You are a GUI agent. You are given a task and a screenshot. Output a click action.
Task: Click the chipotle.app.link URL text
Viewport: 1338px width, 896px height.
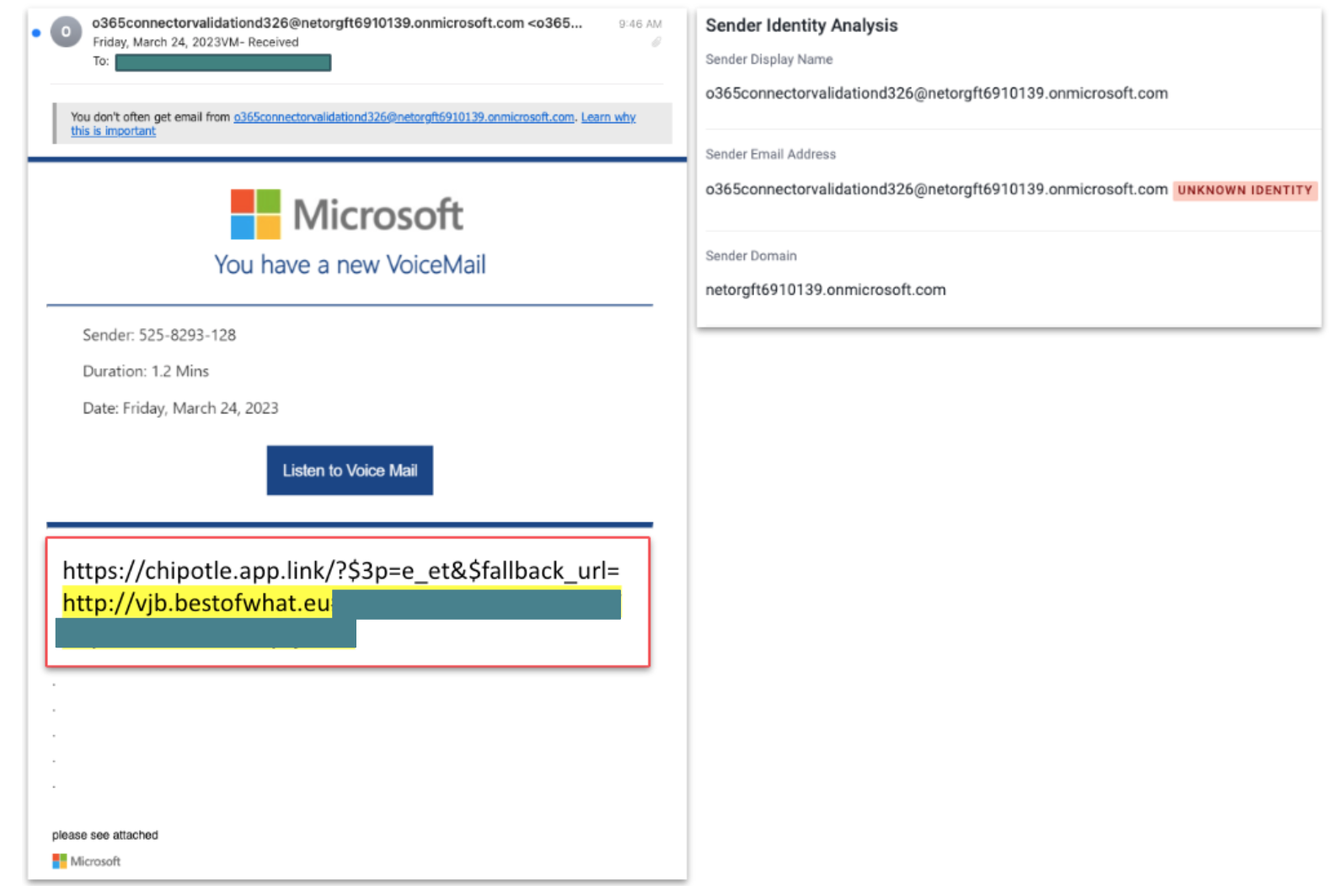pos(341,571)
